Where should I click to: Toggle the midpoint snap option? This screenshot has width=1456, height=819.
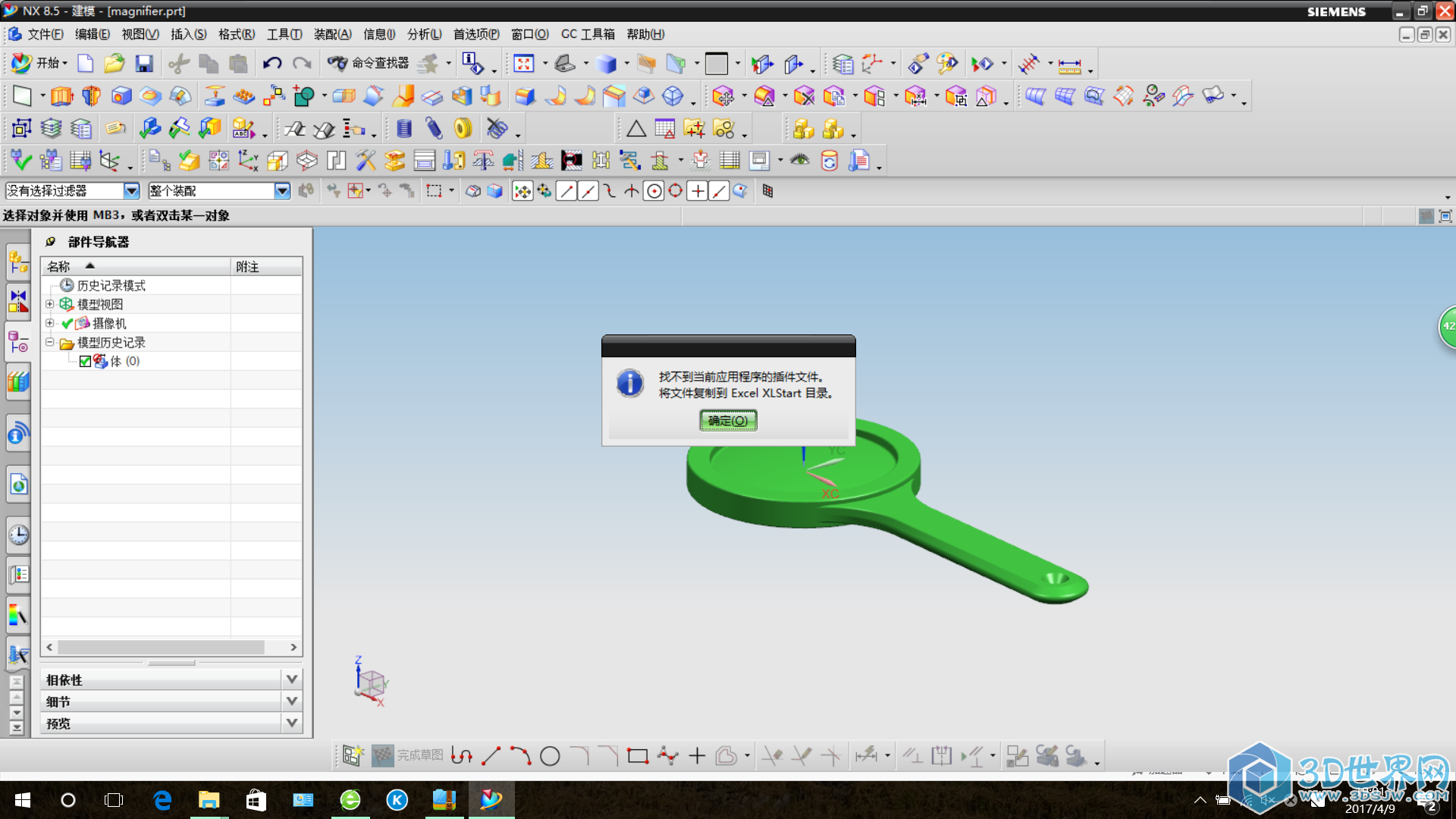click(x=588, y=191)
